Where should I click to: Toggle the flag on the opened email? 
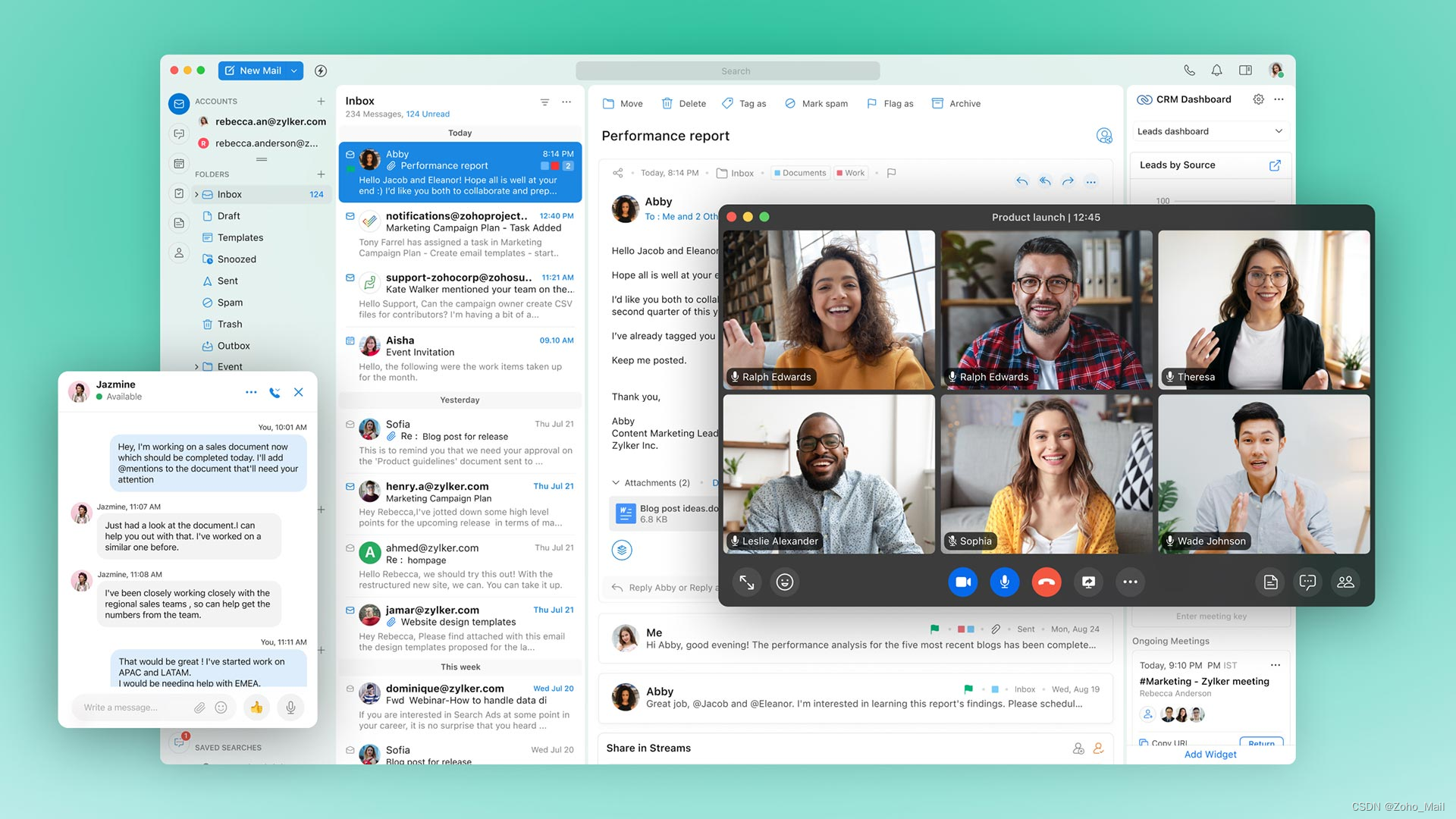[891, 173]
